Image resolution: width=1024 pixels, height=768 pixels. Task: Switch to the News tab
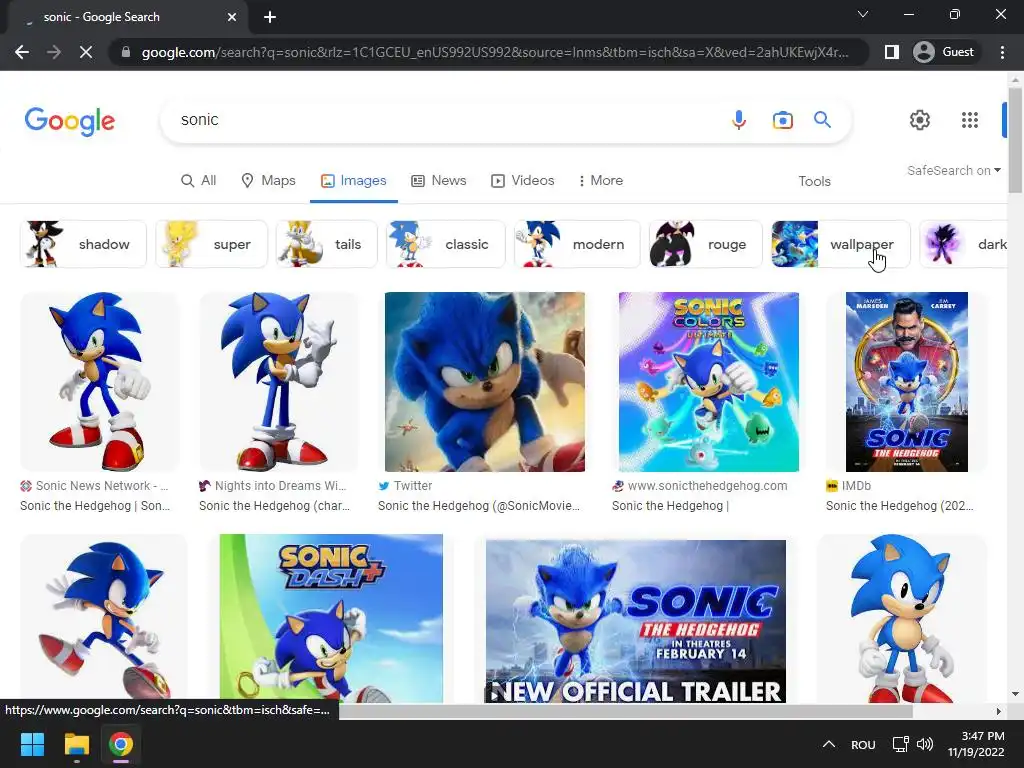pyautogui.click(x=438, y=181)
